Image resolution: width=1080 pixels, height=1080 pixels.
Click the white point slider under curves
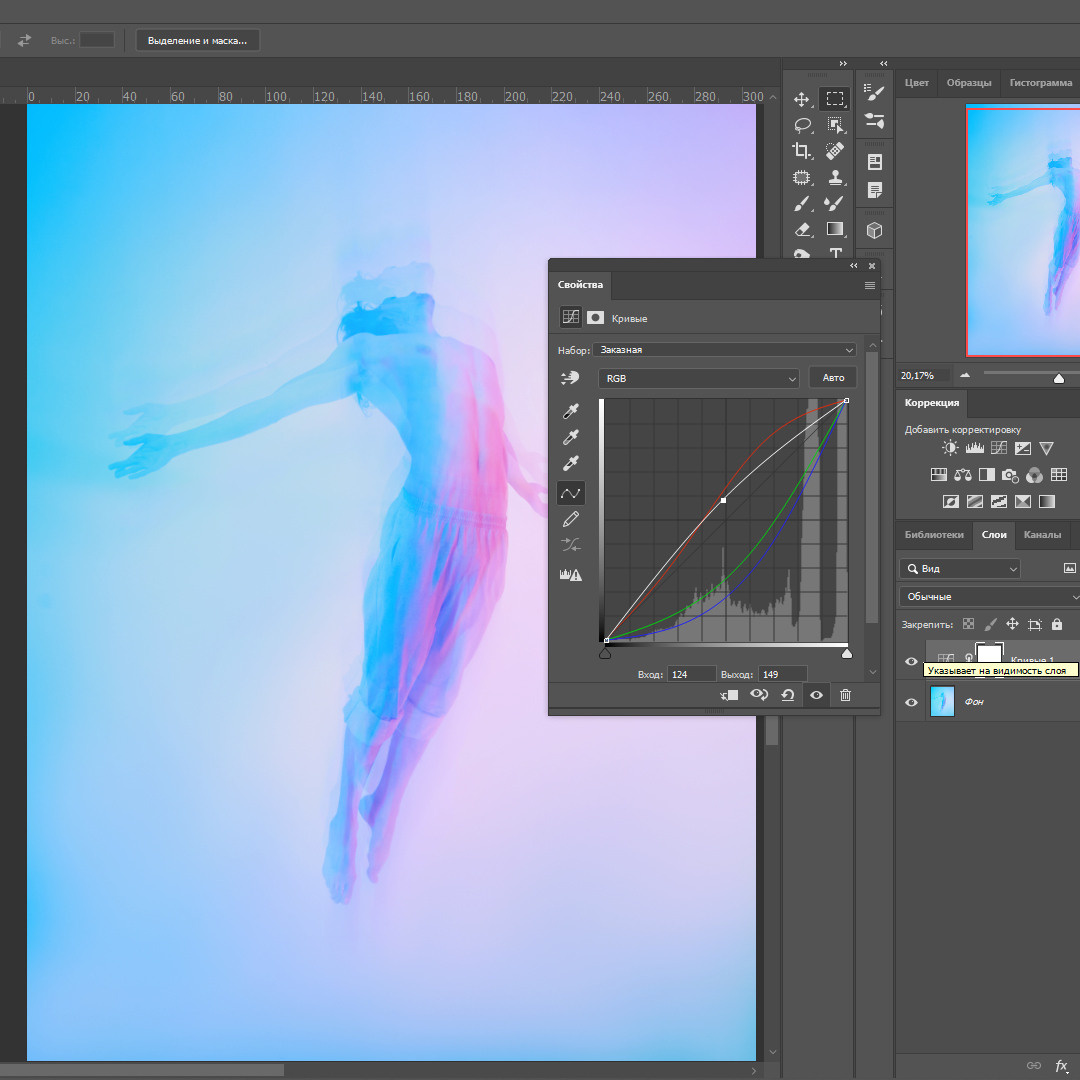coord(847,654)
